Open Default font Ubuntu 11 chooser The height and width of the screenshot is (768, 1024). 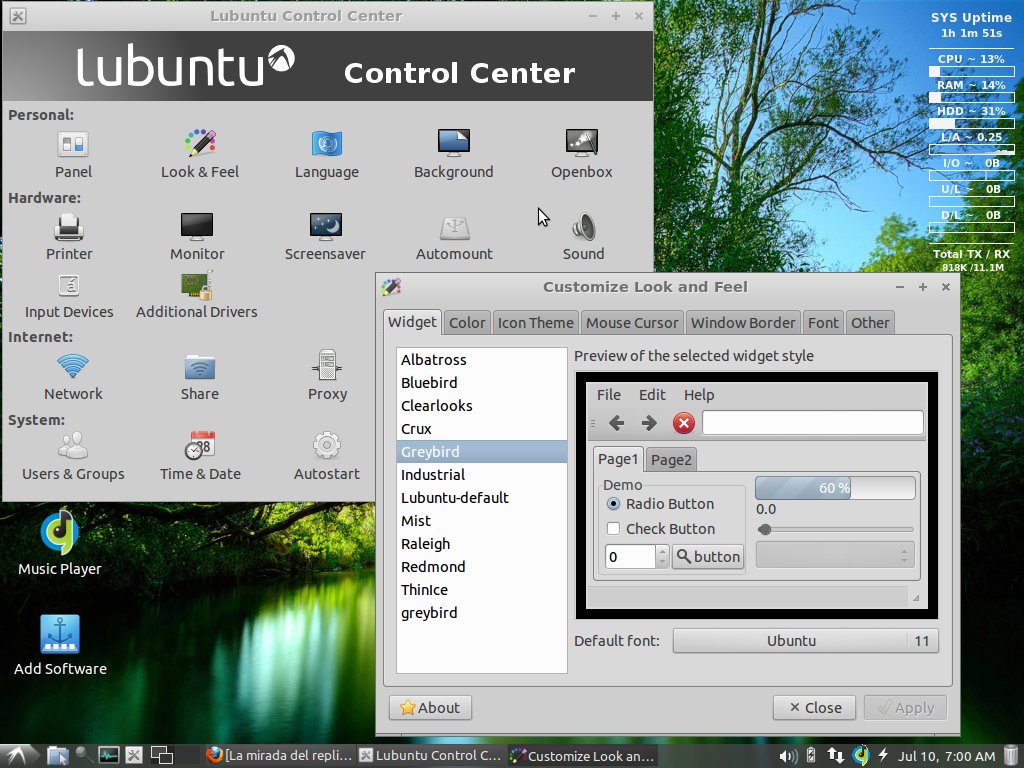point(805,641)
